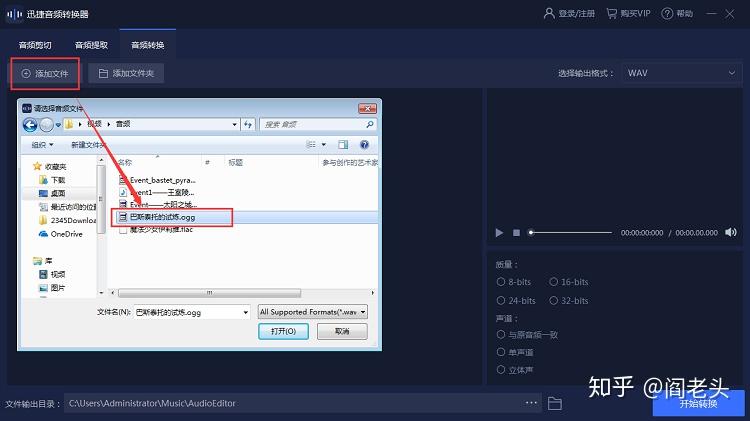Click the 购买VIP cart link
Screen dimensions: 750x421
point(629,13)
